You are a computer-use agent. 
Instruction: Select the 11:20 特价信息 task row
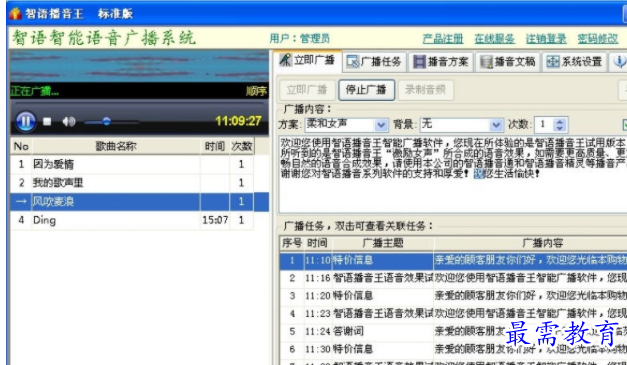click(x=453, y=296)
